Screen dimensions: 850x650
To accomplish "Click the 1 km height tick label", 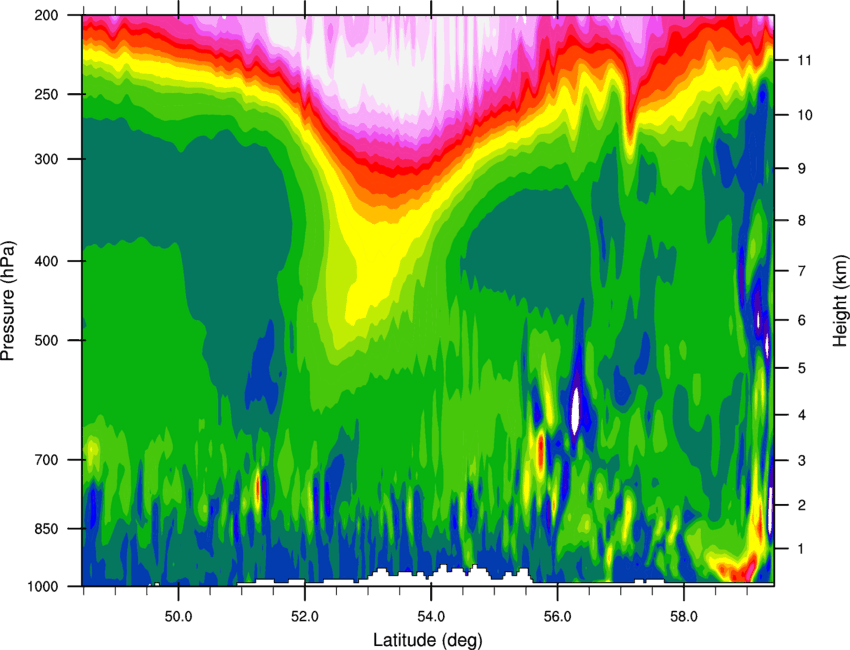I will (802, 549).
